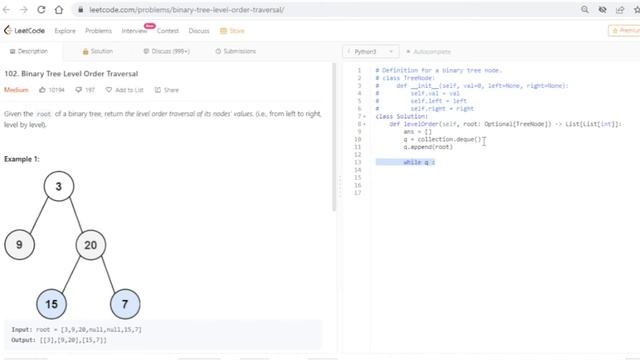
Task: Open the Explore menu
Action: [65, 31]
